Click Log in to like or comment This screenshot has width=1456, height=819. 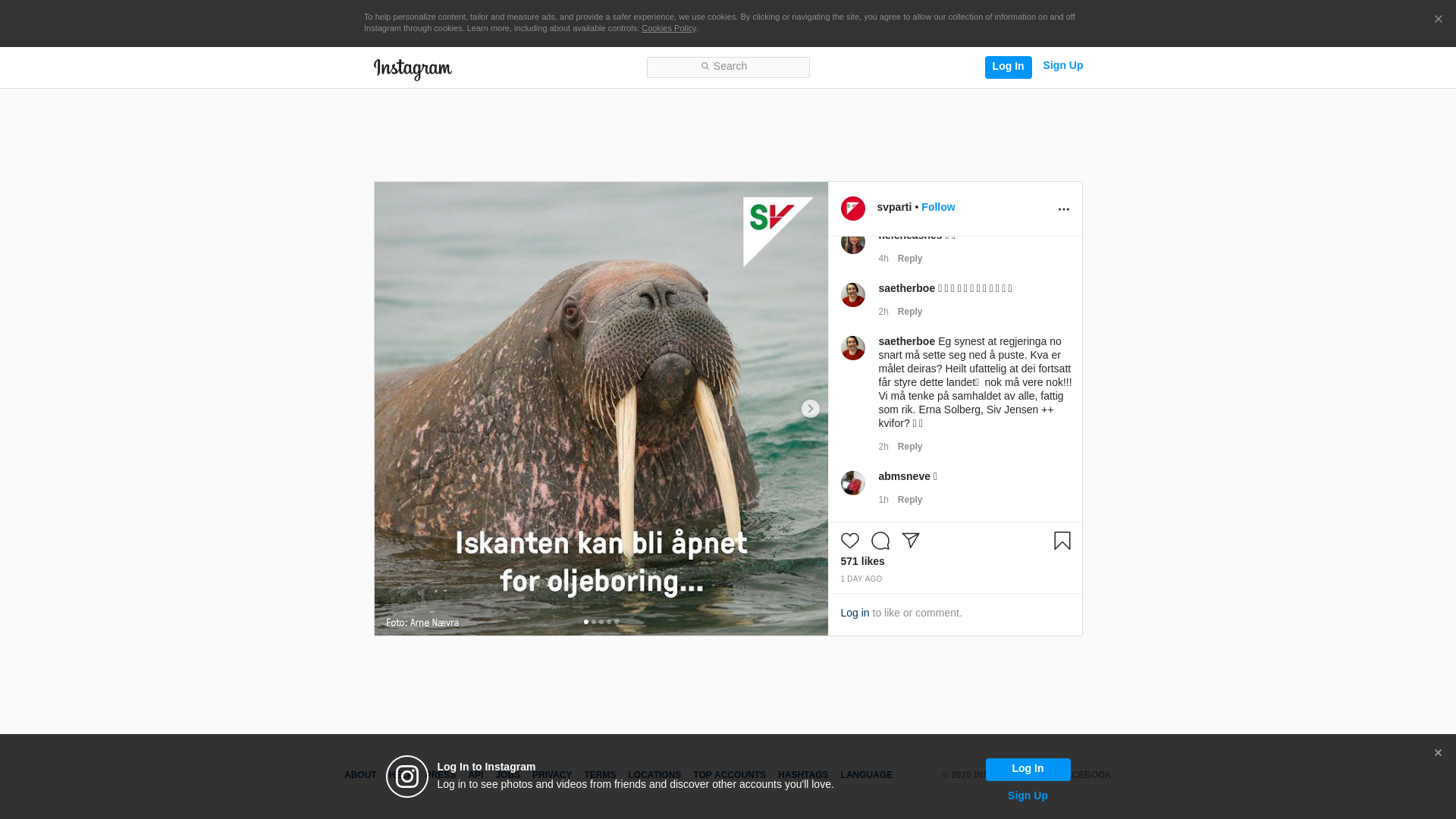click(855, 613)
